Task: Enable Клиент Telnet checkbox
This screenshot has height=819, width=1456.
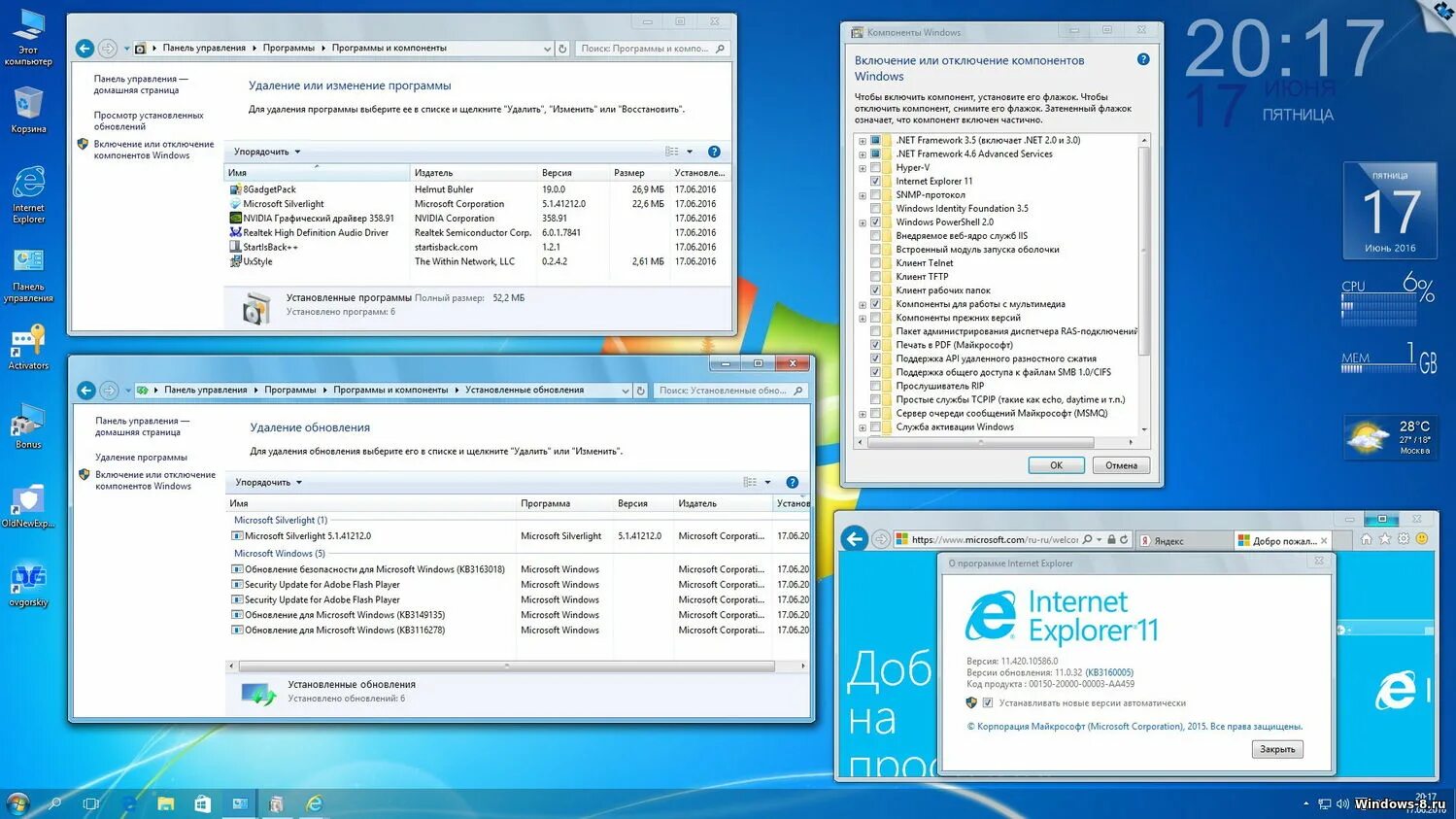Action: click(x=875, y=262)
